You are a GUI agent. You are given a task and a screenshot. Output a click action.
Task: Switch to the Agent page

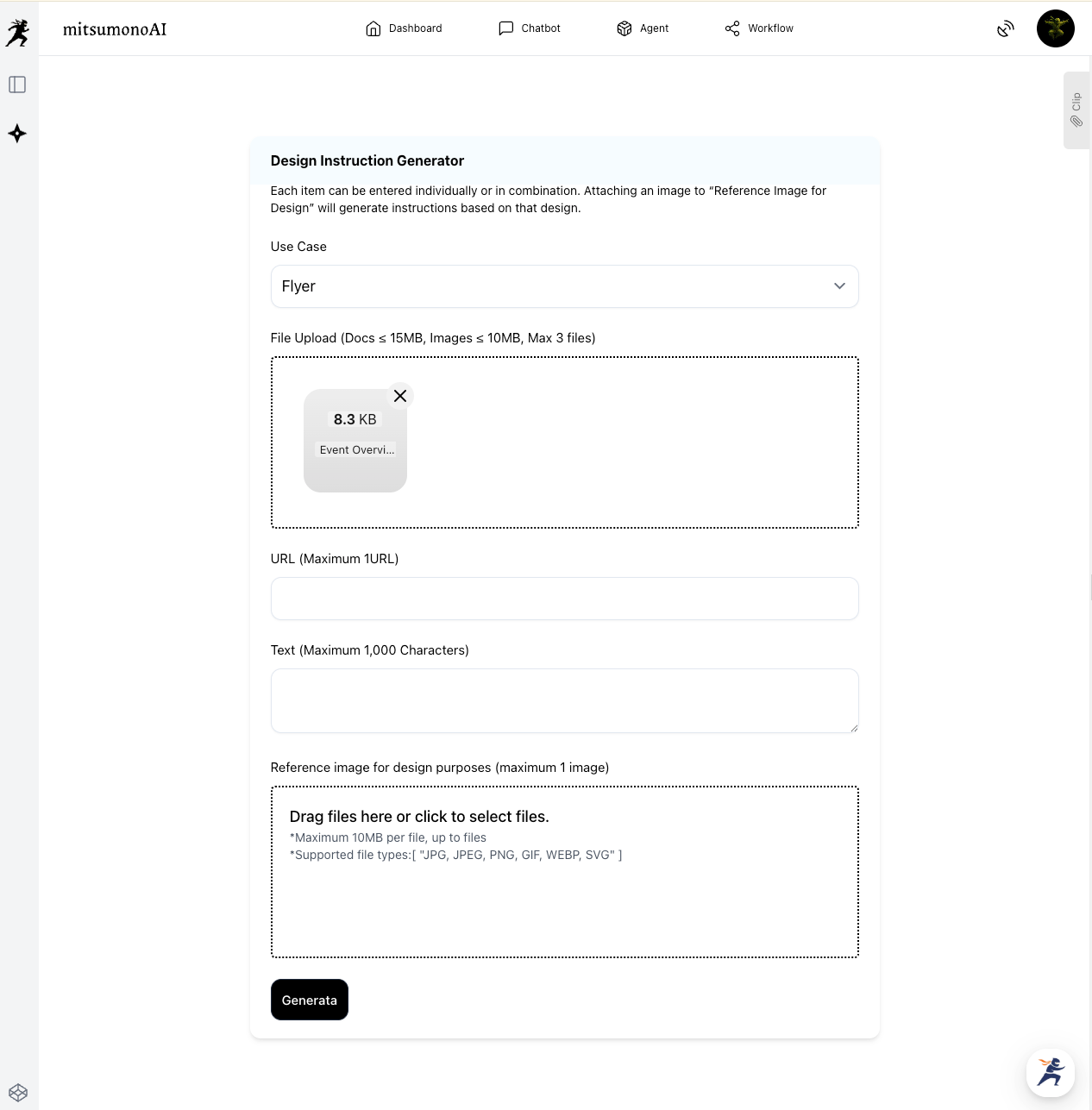click(643, 28)
